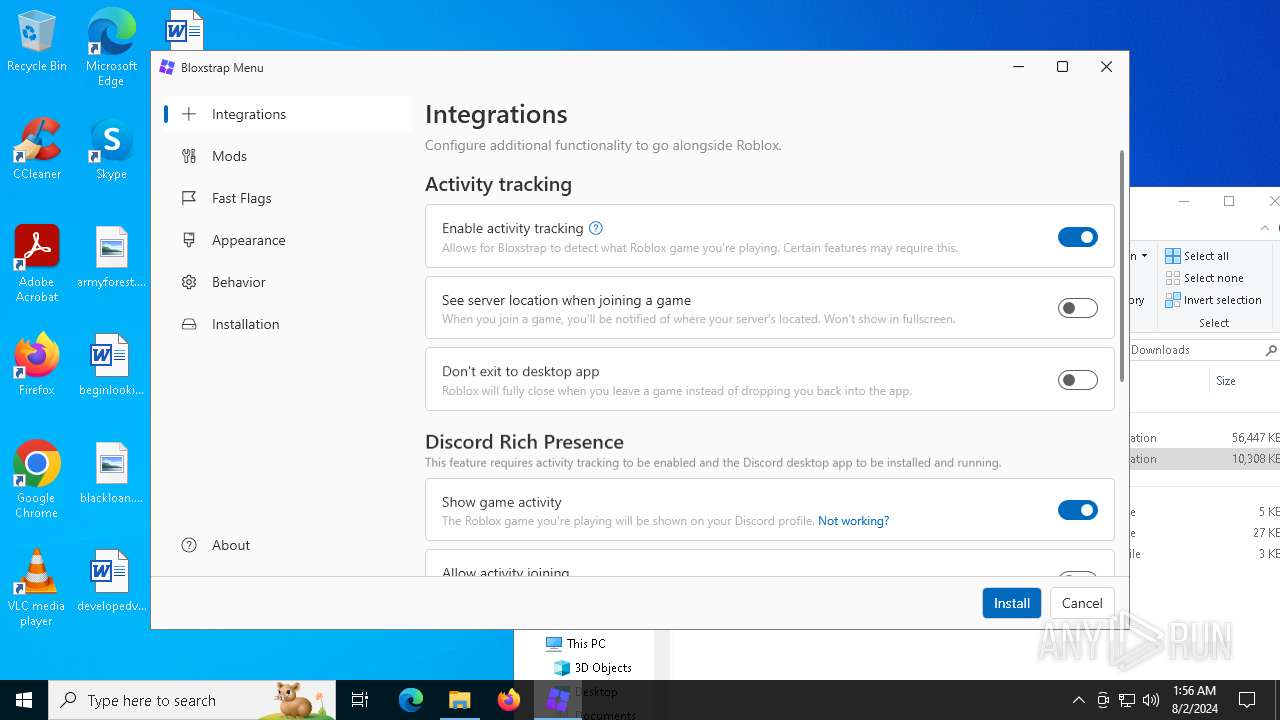Image resolution: width=1280 pixels, height=720 pixels.
Task: Open the notification center
Action: (x=1247, y=700)
